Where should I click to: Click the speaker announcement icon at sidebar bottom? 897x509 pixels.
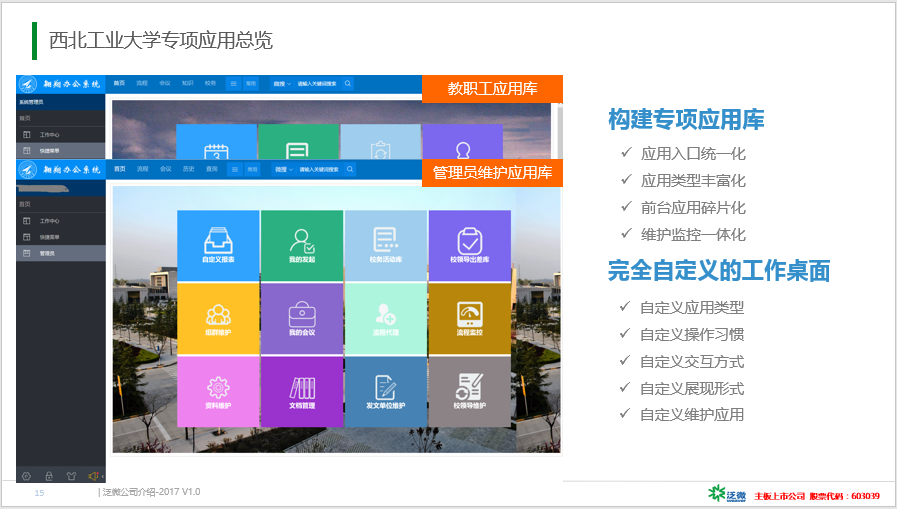click(x=93, y=476)
